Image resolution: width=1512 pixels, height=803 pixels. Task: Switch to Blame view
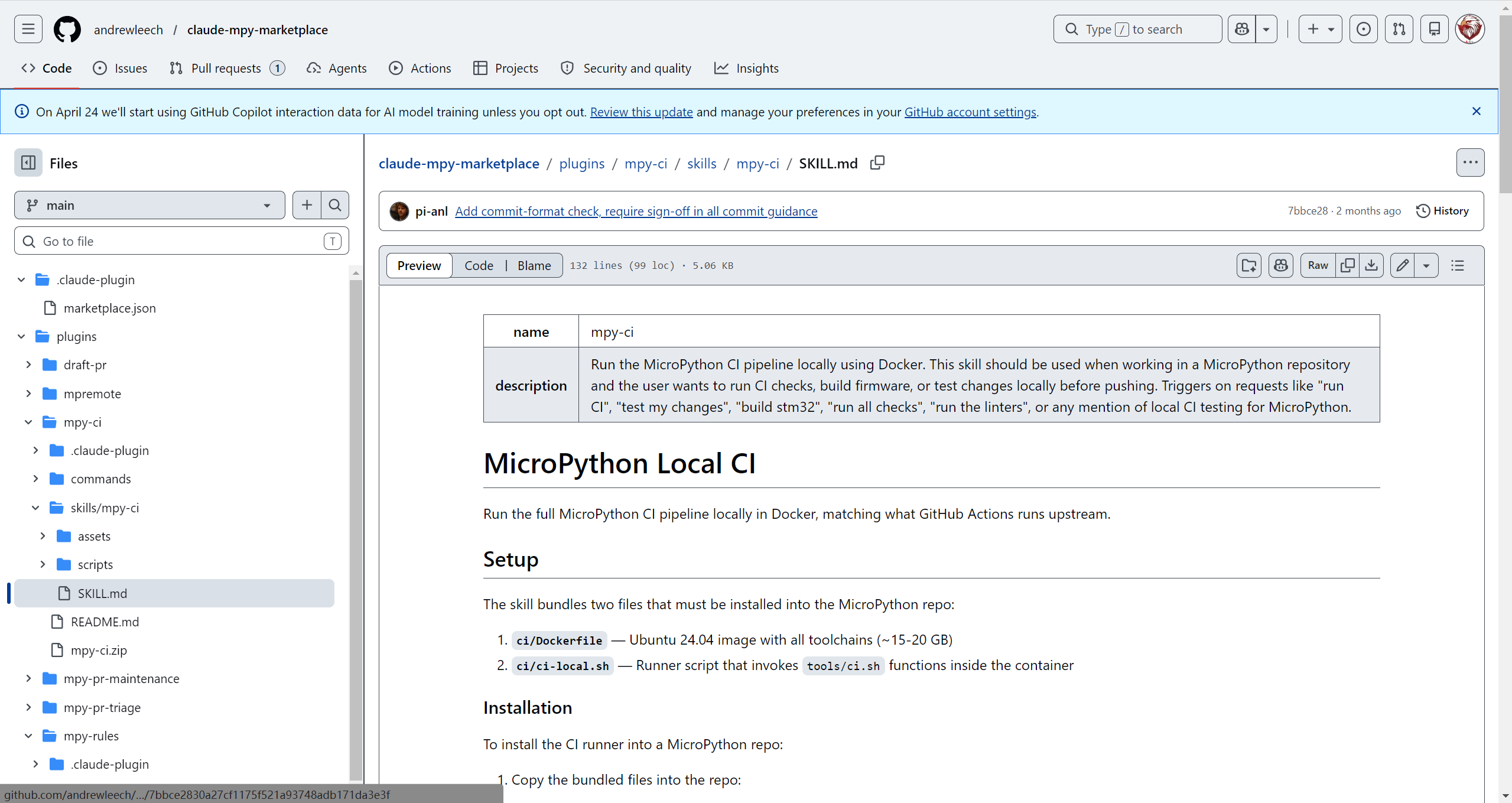534,265
